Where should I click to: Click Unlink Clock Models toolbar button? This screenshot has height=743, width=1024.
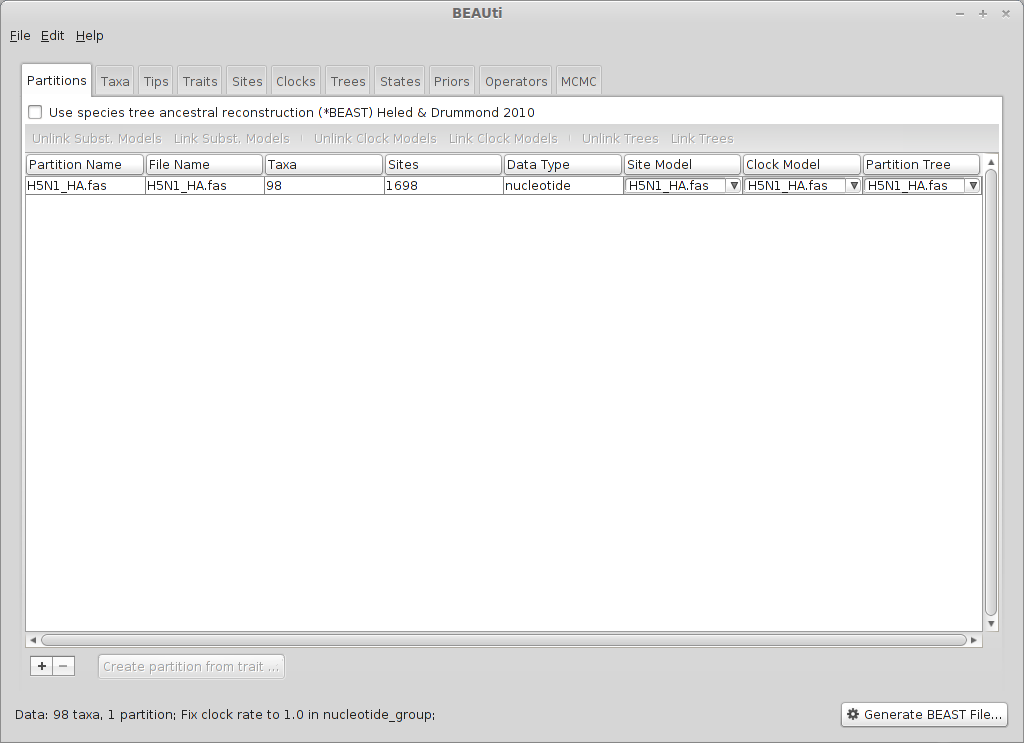[x=375, y=138]
